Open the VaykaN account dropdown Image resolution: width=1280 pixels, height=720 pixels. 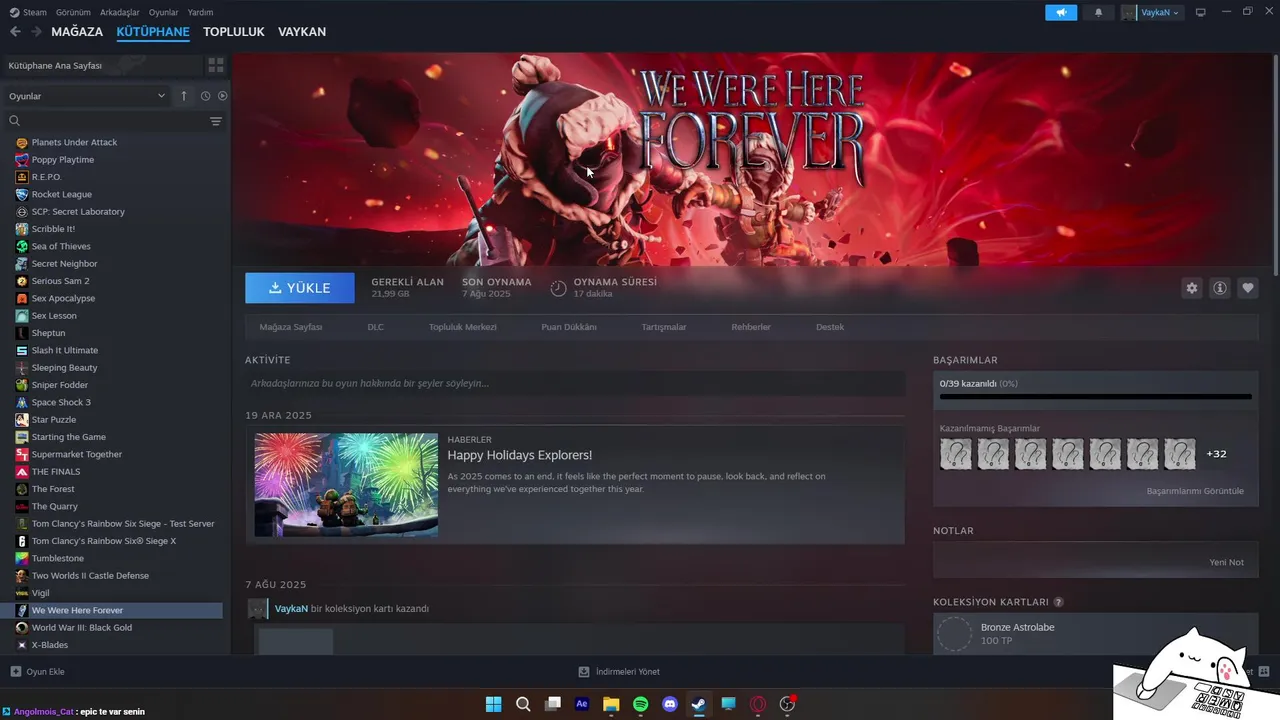tap(1152, 12)
